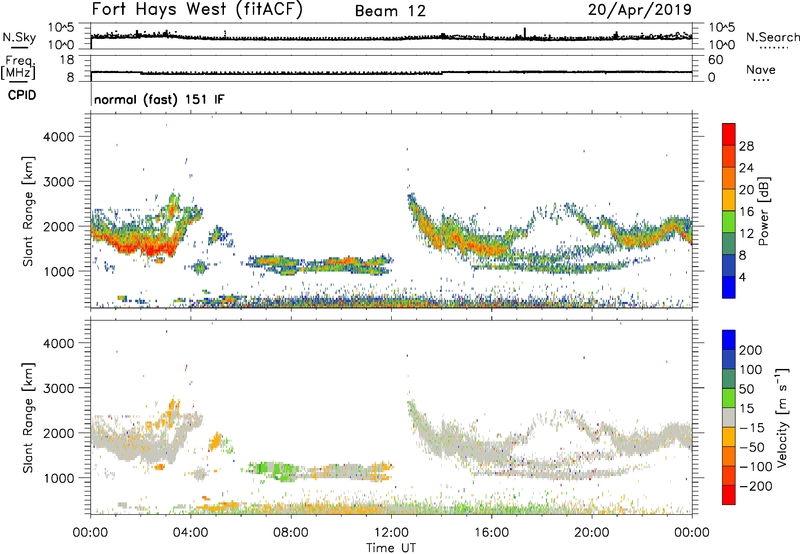This screenshot has height=554, width=800.
Task: Click the 'N.Search' legend label
Action: pyautogui.click(x=772, y=37)
